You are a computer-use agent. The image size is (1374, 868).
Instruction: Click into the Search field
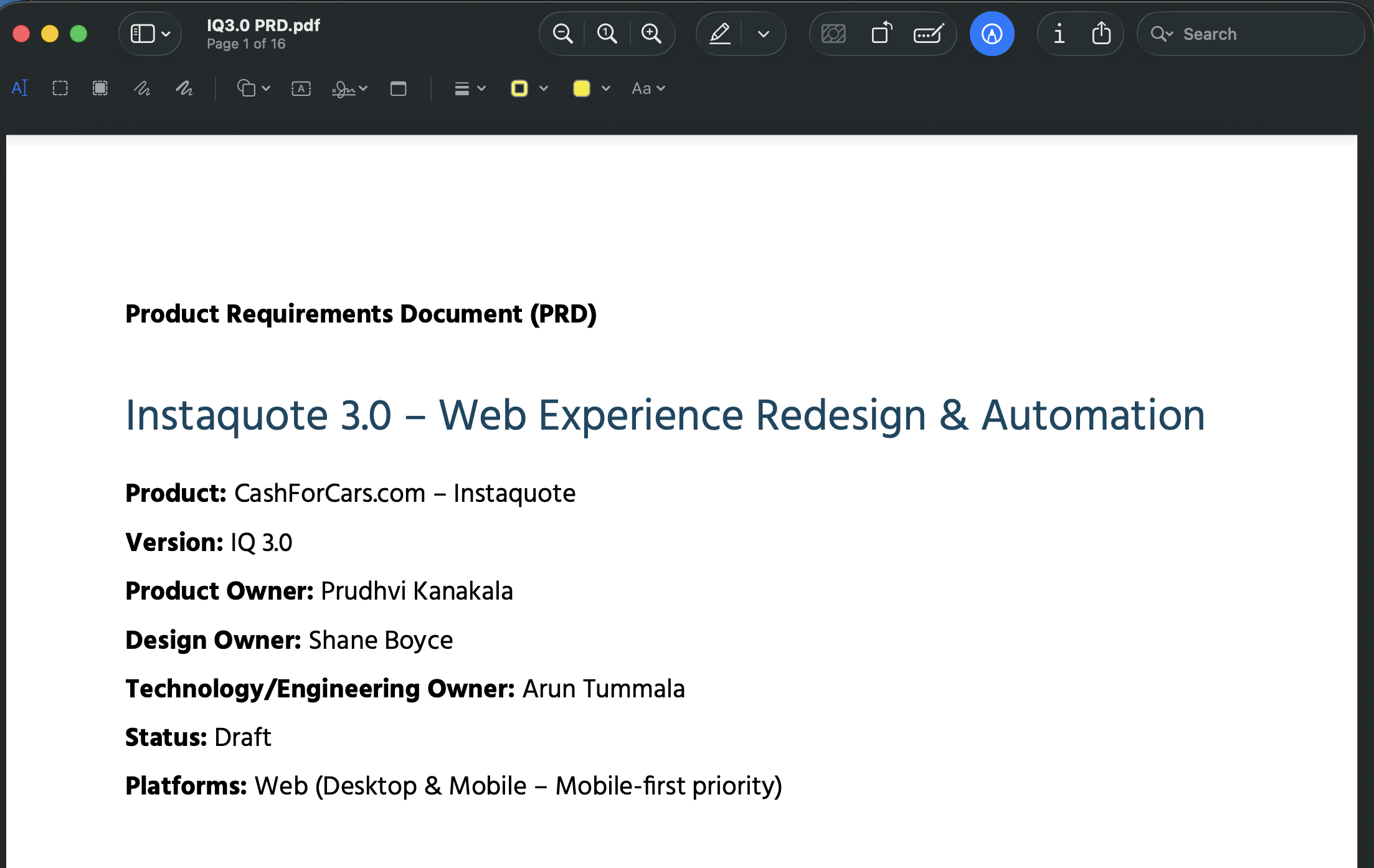pos(1251,34)
